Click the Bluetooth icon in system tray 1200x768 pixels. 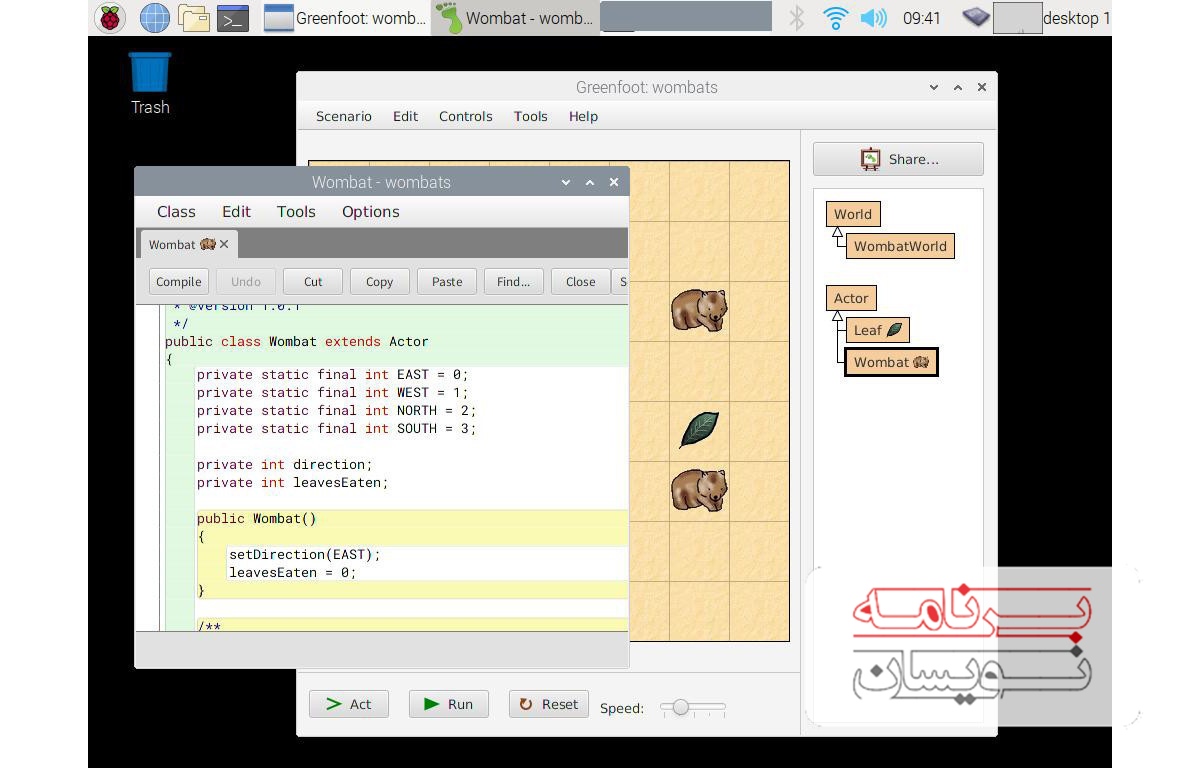click(796, 18)
